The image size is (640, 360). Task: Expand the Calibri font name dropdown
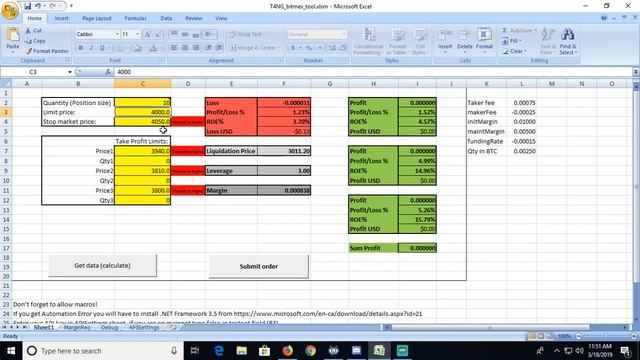pyautogui.click(x=117, y=34)
